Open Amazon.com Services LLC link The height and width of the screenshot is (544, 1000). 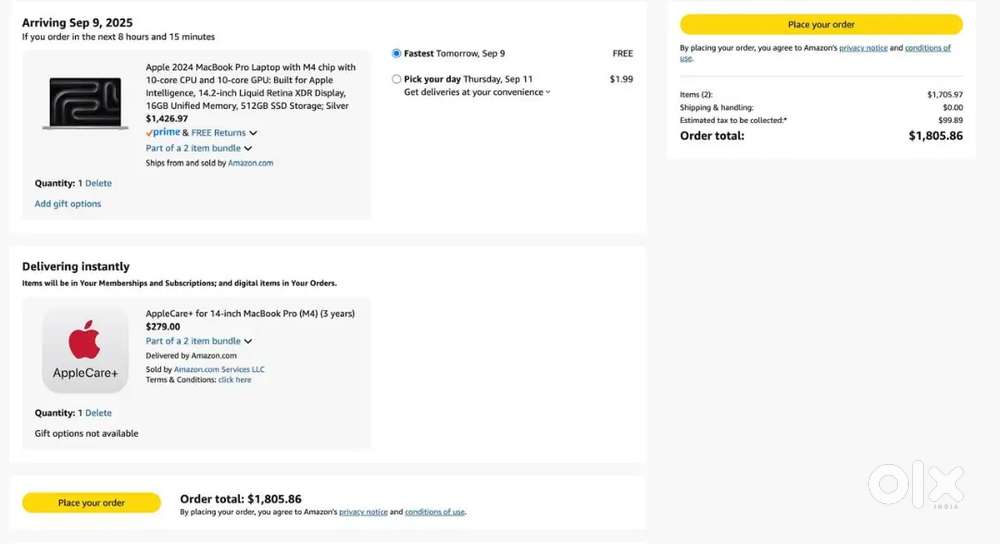coord(219,369)
